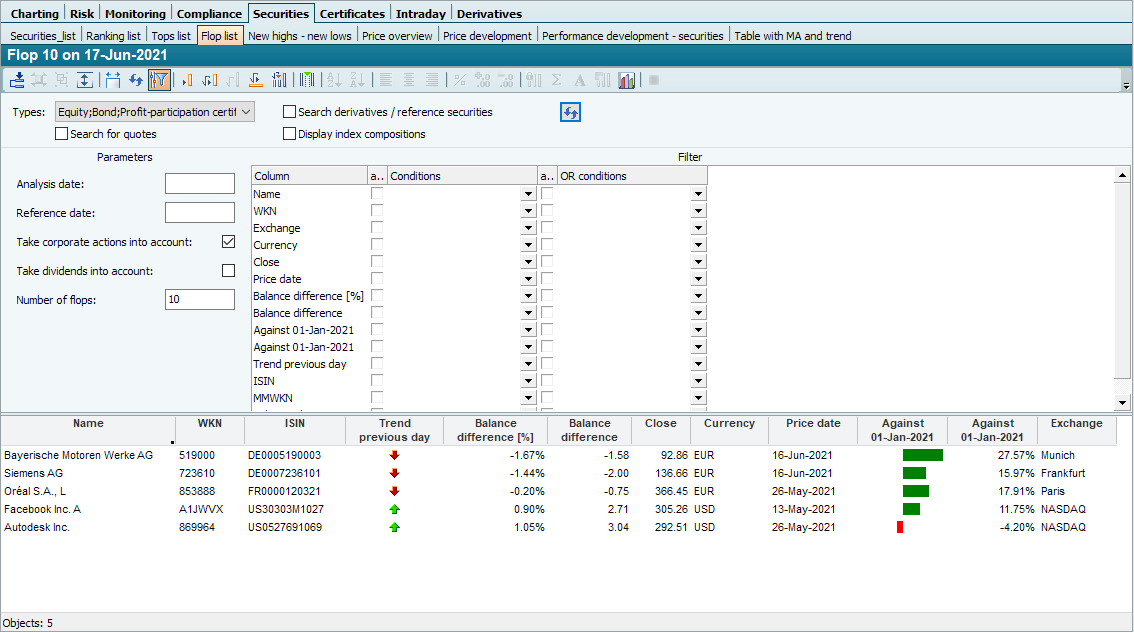Click the Balance difference [%] column header
Viewport: 1134px width, 632px height.
495,430
